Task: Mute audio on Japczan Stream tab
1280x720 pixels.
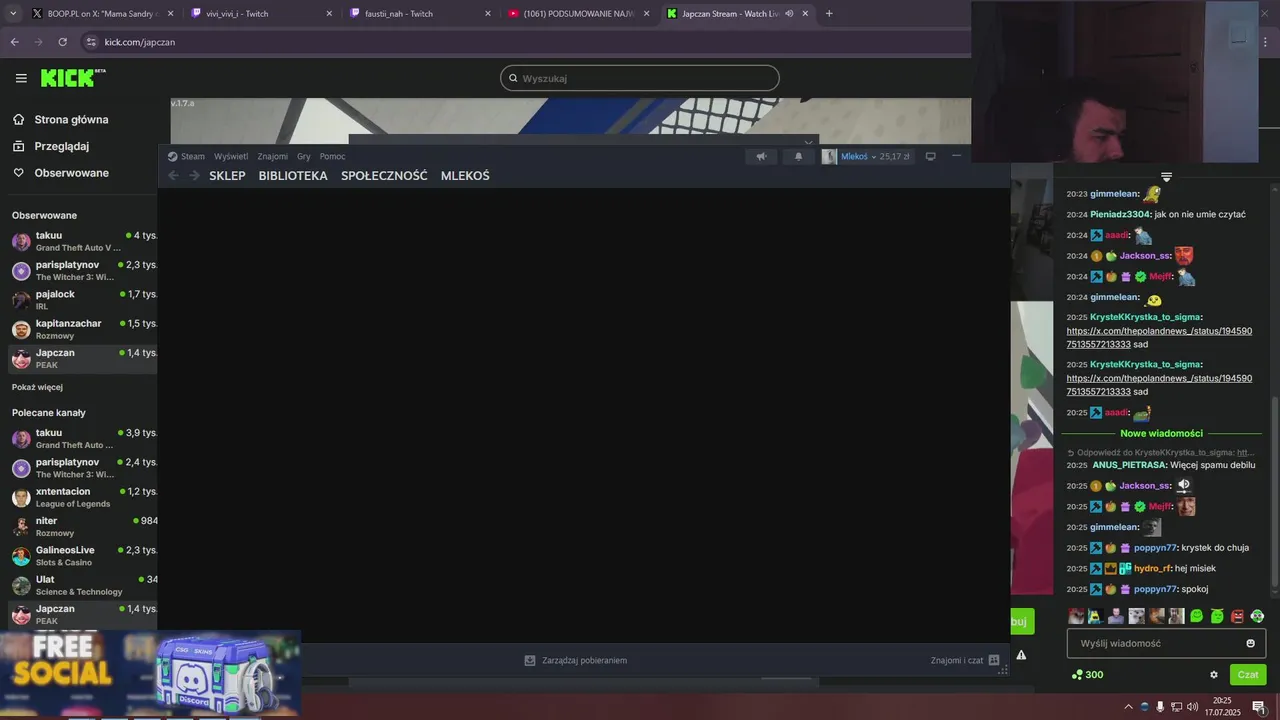Action: coord(789,14)
